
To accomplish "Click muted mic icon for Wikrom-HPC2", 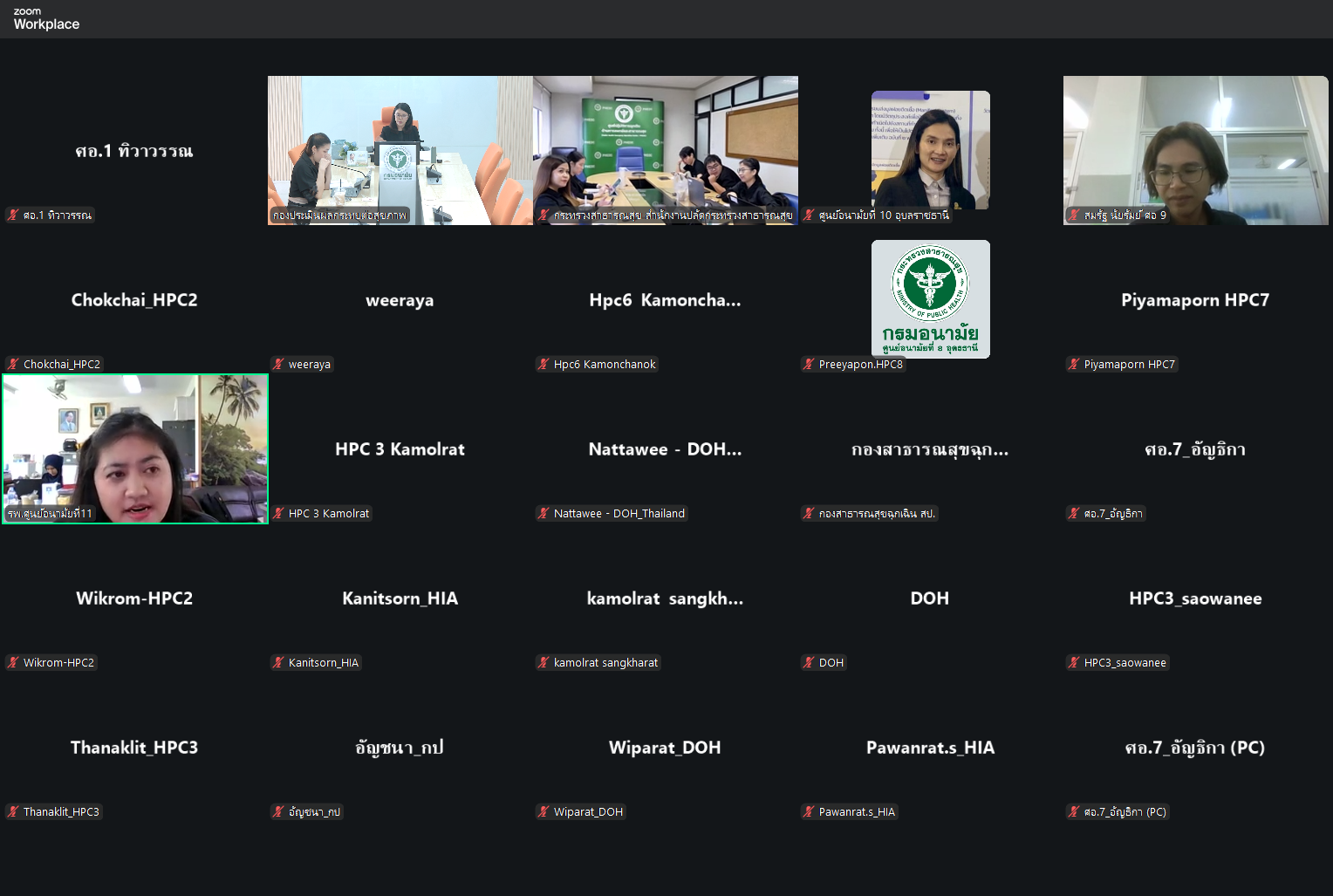I will point(13,662).
